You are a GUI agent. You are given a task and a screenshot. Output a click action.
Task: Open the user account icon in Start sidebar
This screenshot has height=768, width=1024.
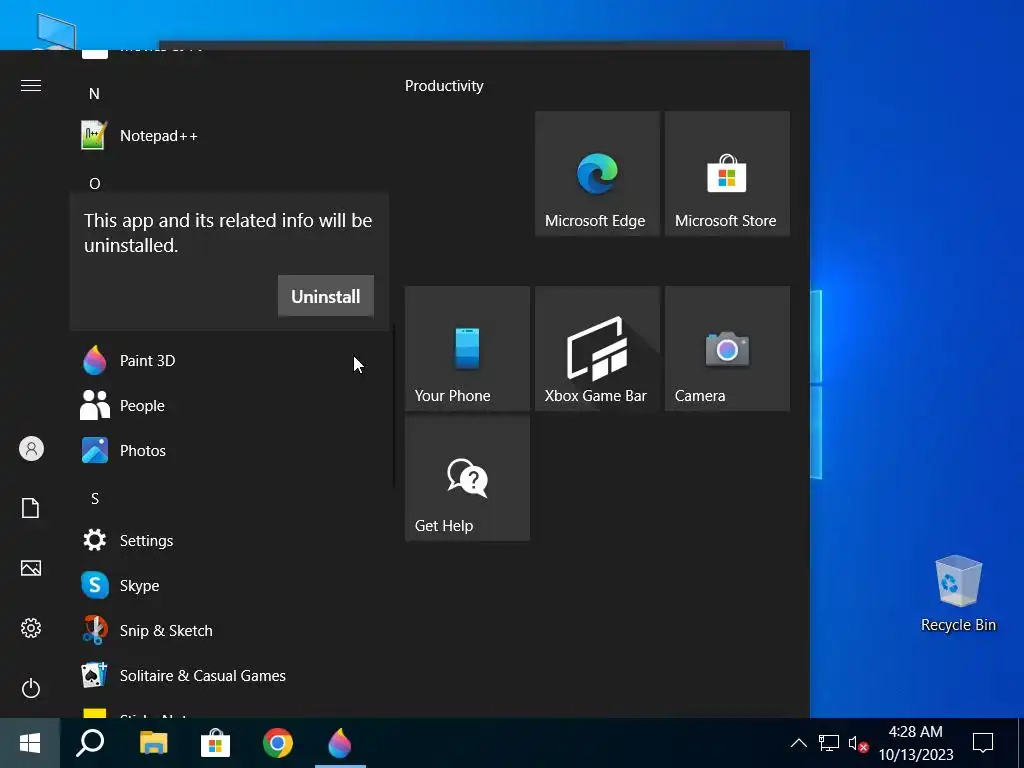[x=31, y=449]
